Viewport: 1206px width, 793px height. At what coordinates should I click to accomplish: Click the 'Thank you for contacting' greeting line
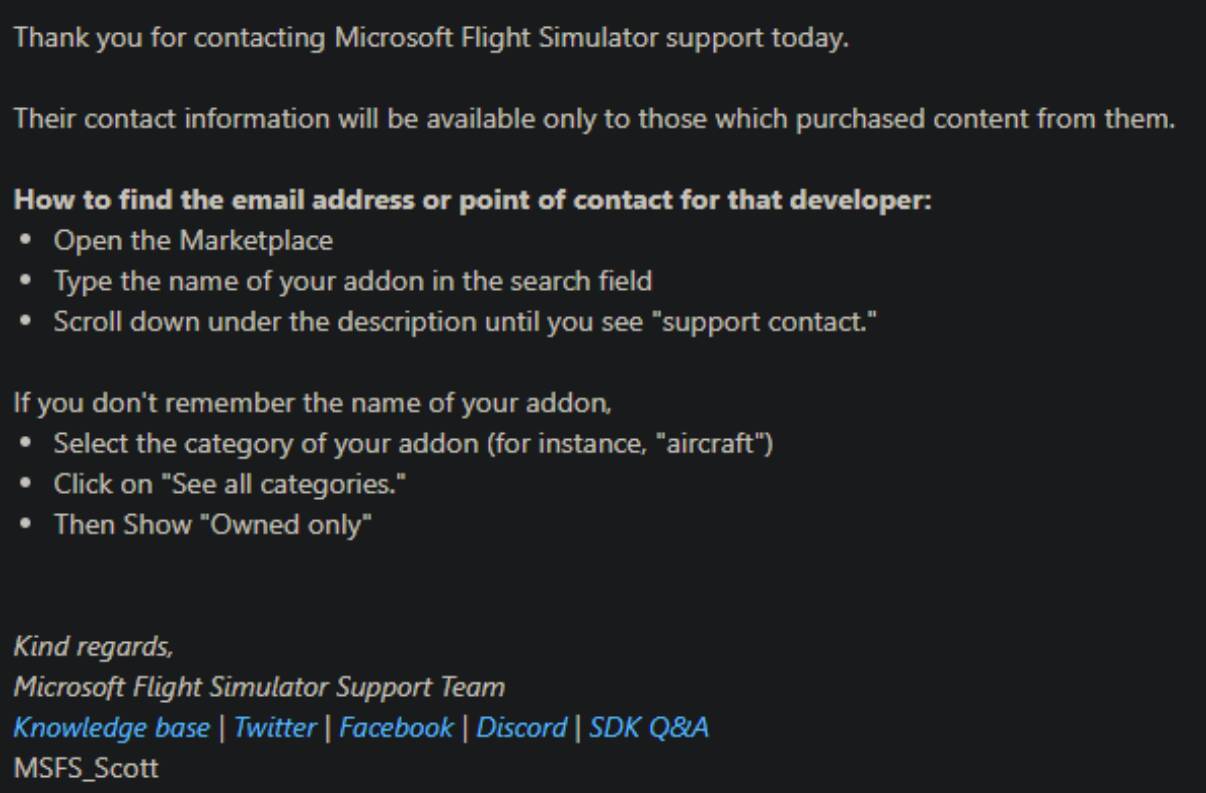pos(430,39)
